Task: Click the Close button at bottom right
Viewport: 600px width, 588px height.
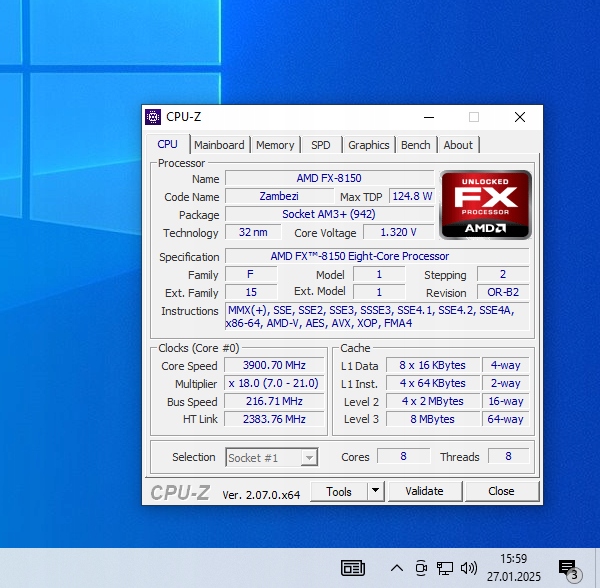Action: click(x=501, y=491)
